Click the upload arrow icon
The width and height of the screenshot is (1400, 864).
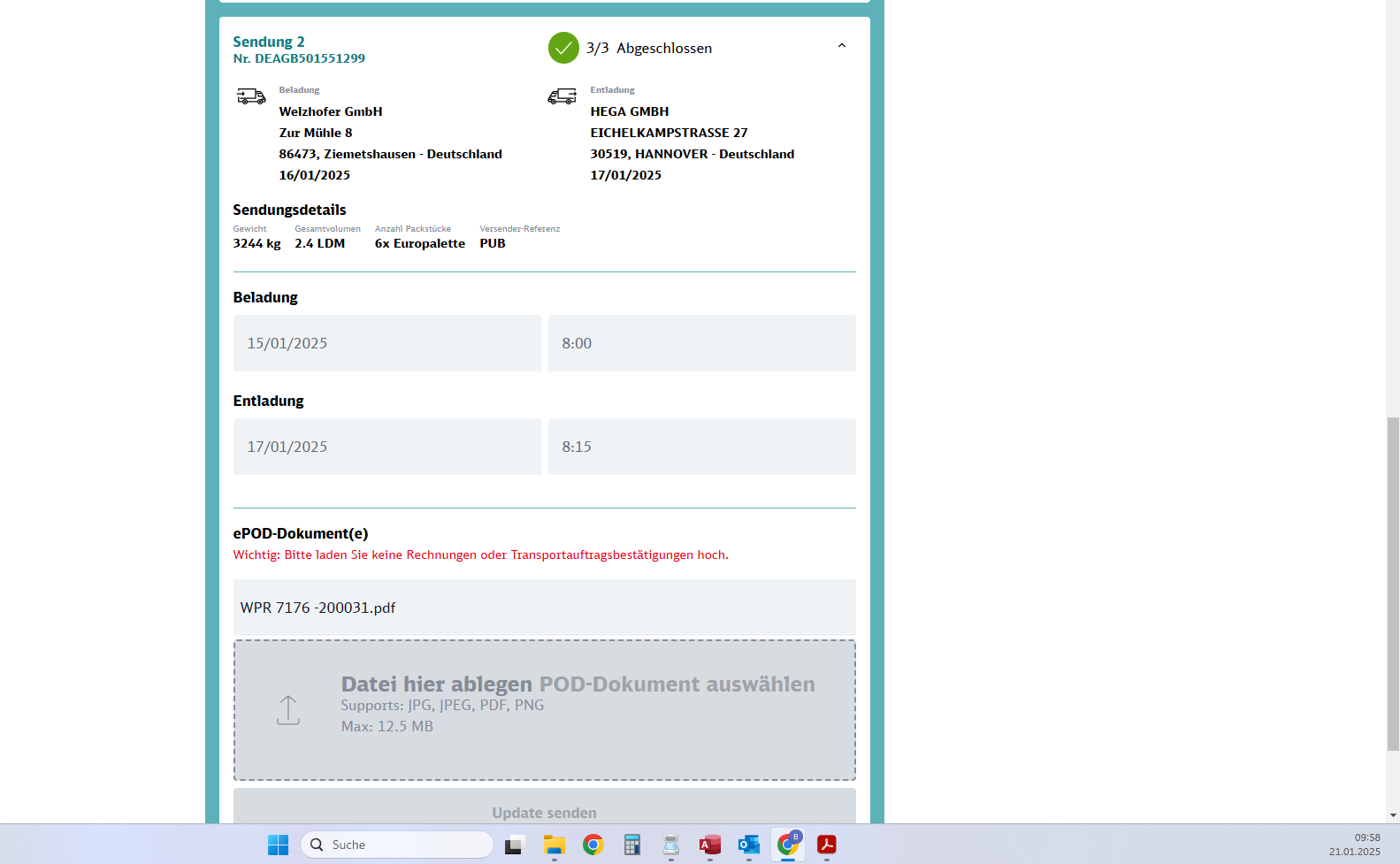(x=288, y=710)
